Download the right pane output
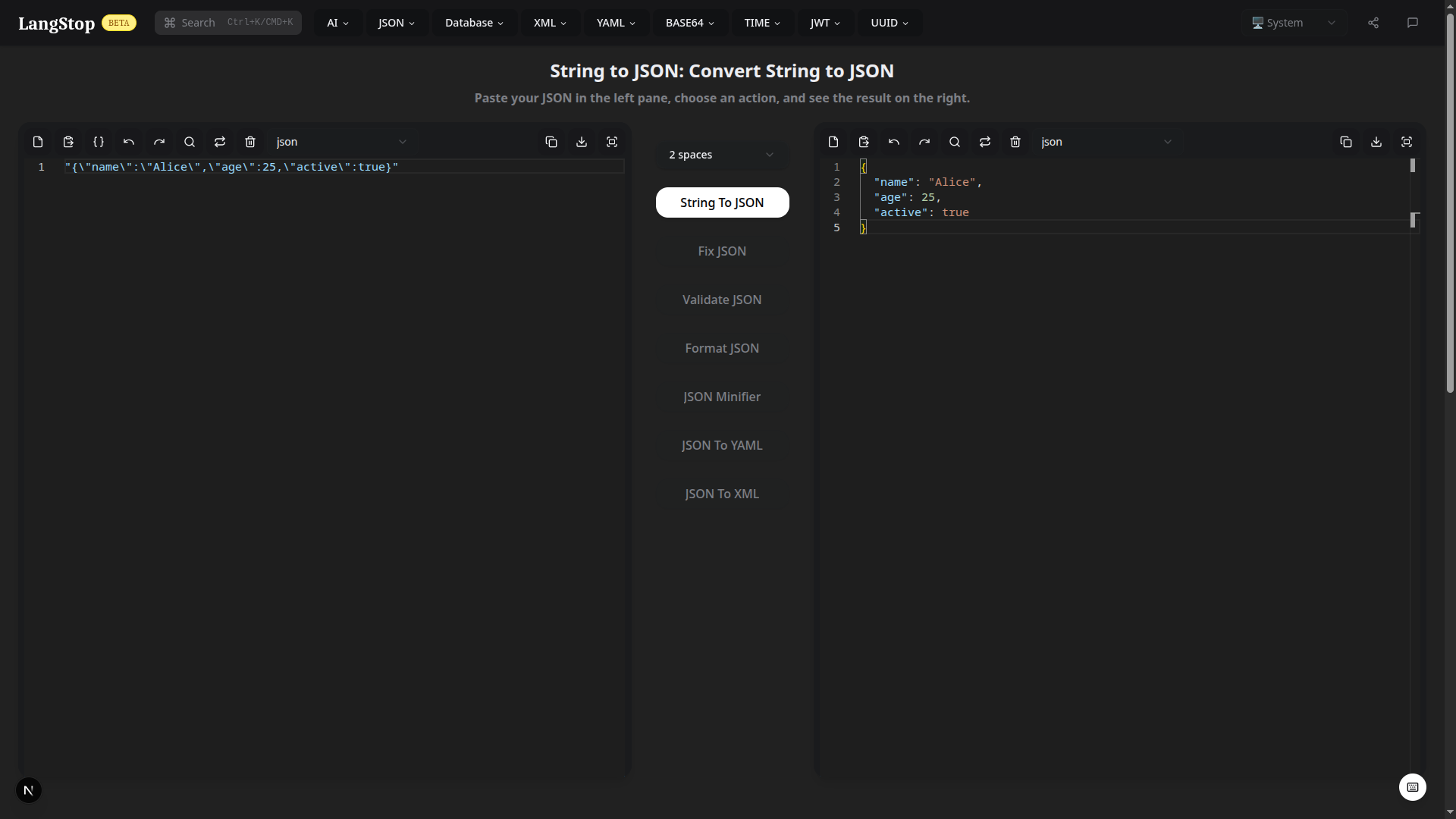This screenshot has width=1456, height=819. click(1376, 142)
